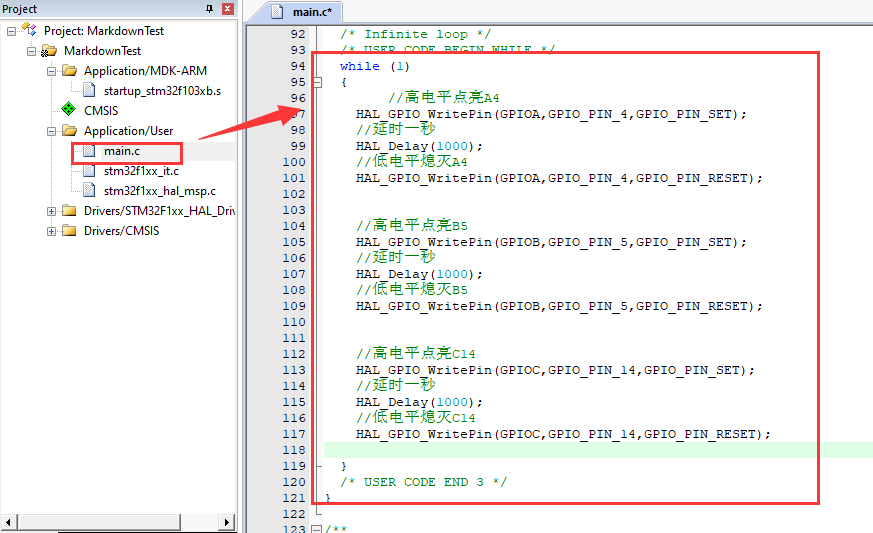
Task: Click the //低电平熄灭B5 comment on line 108
Action: click(411, 290)
